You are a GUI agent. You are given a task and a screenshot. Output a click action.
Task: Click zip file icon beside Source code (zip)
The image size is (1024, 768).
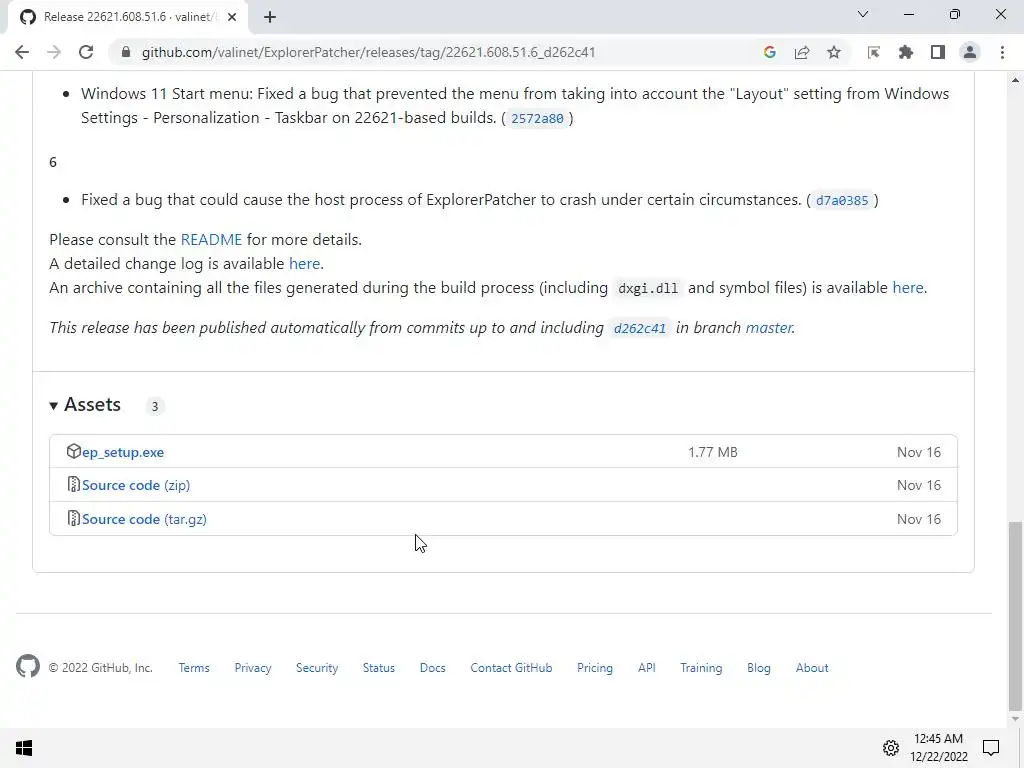74,485
